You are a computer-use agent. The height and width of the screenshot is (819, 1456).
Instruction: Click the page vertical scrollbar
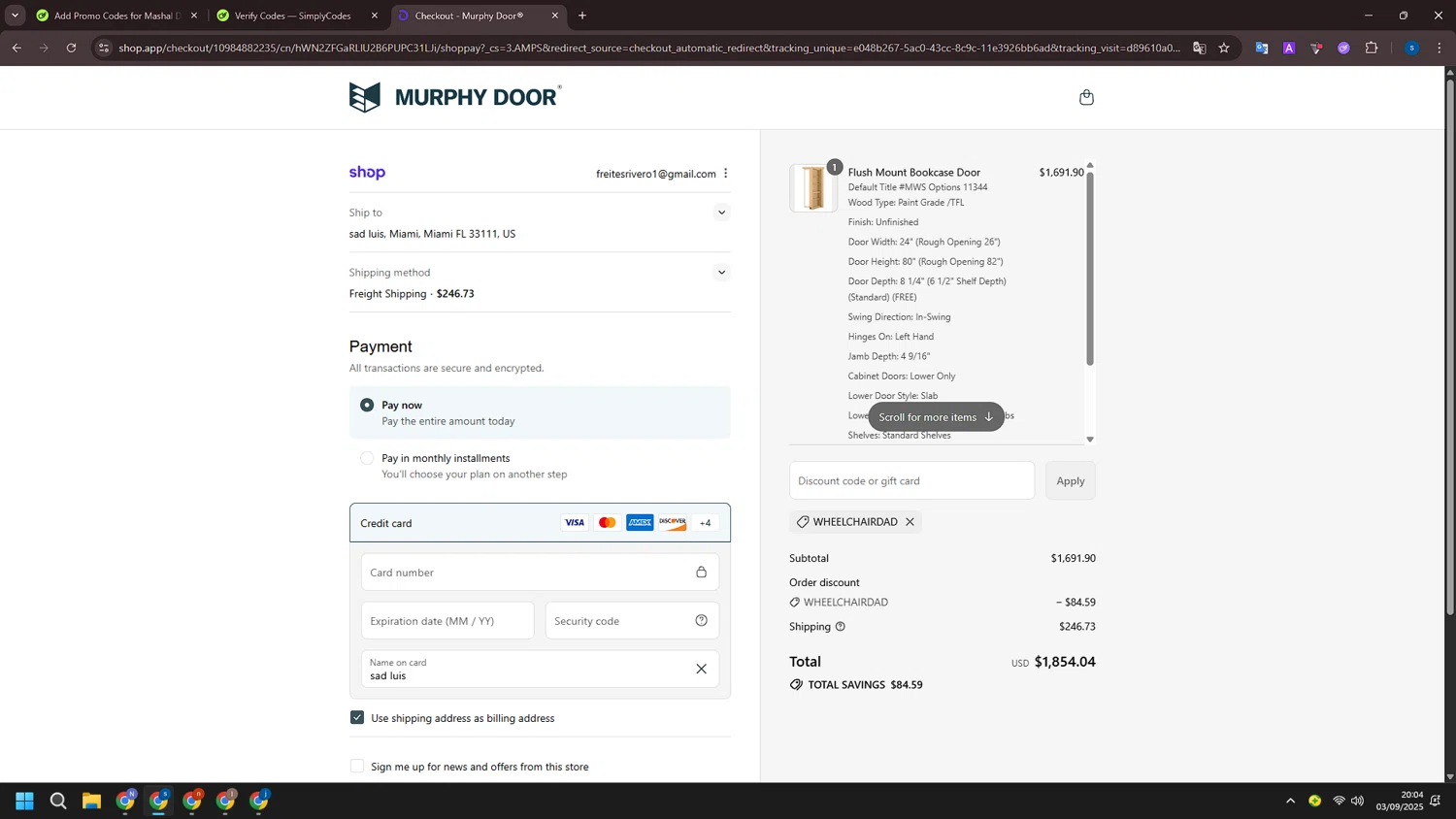(x=1450, y=346)
